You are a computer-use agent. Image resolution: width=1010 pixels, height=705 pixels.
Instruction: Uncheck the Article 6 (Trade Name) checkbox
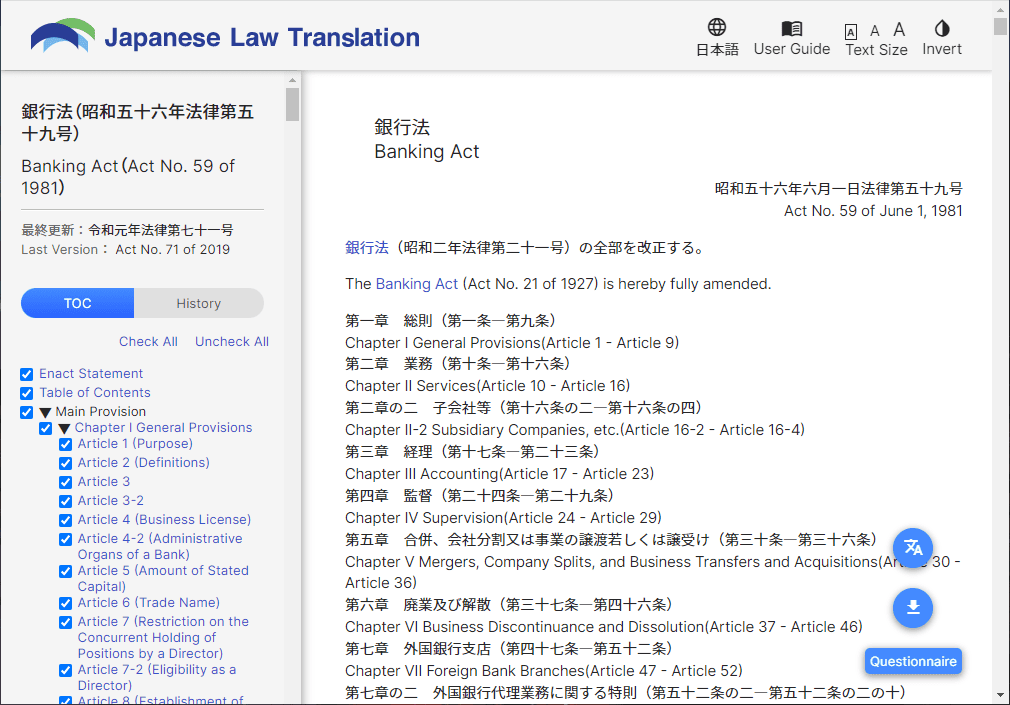tap(65, 604)
